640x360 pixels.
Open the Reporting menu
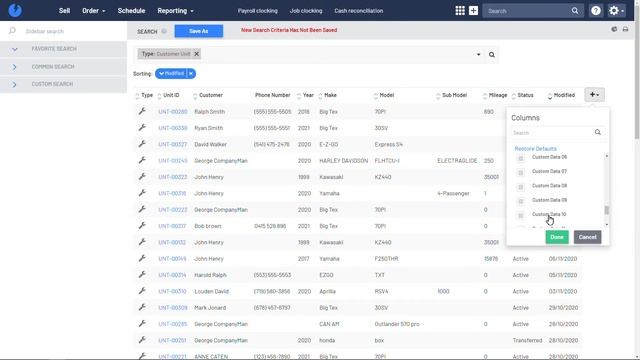point(176,11)
